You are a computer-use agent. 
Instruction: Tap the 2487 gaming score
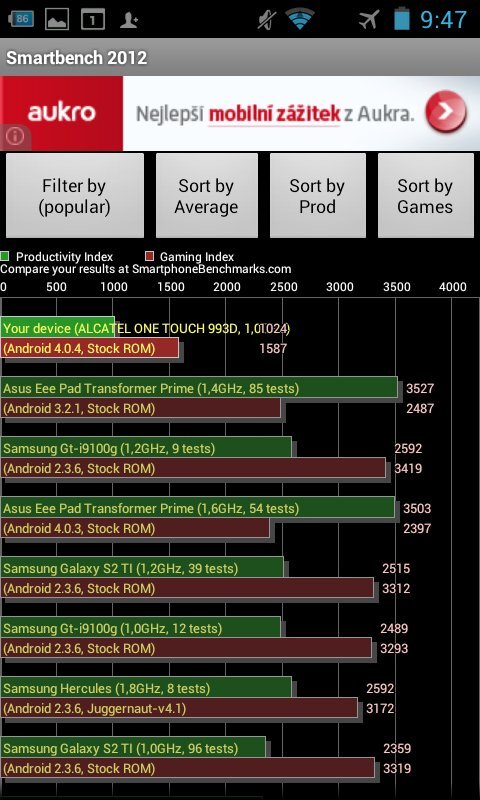pos(420,409)
